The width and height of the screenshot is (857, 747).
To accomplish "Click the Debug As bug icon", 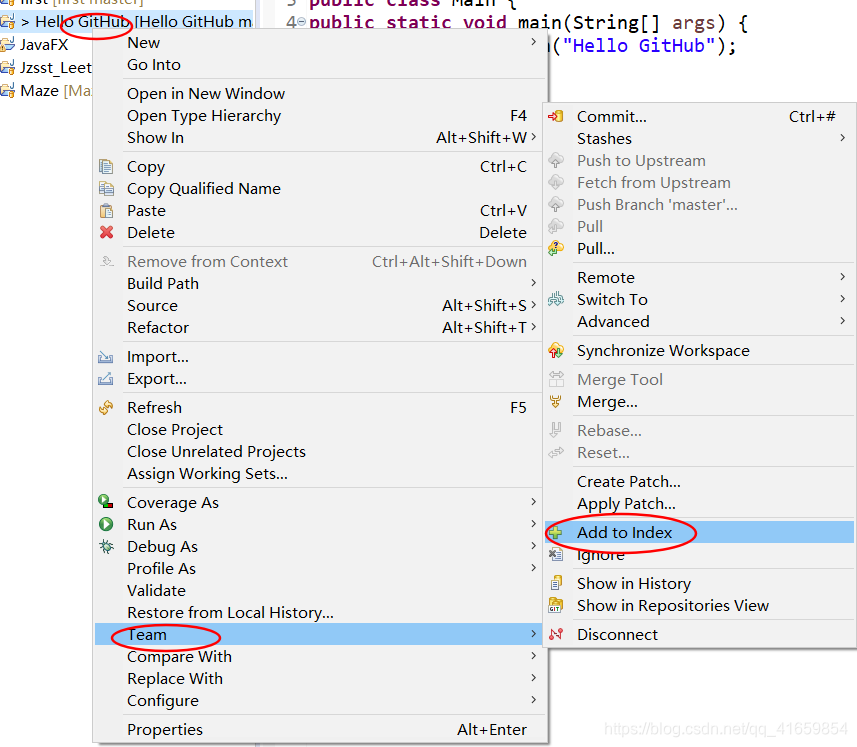I will coord(107,546).
